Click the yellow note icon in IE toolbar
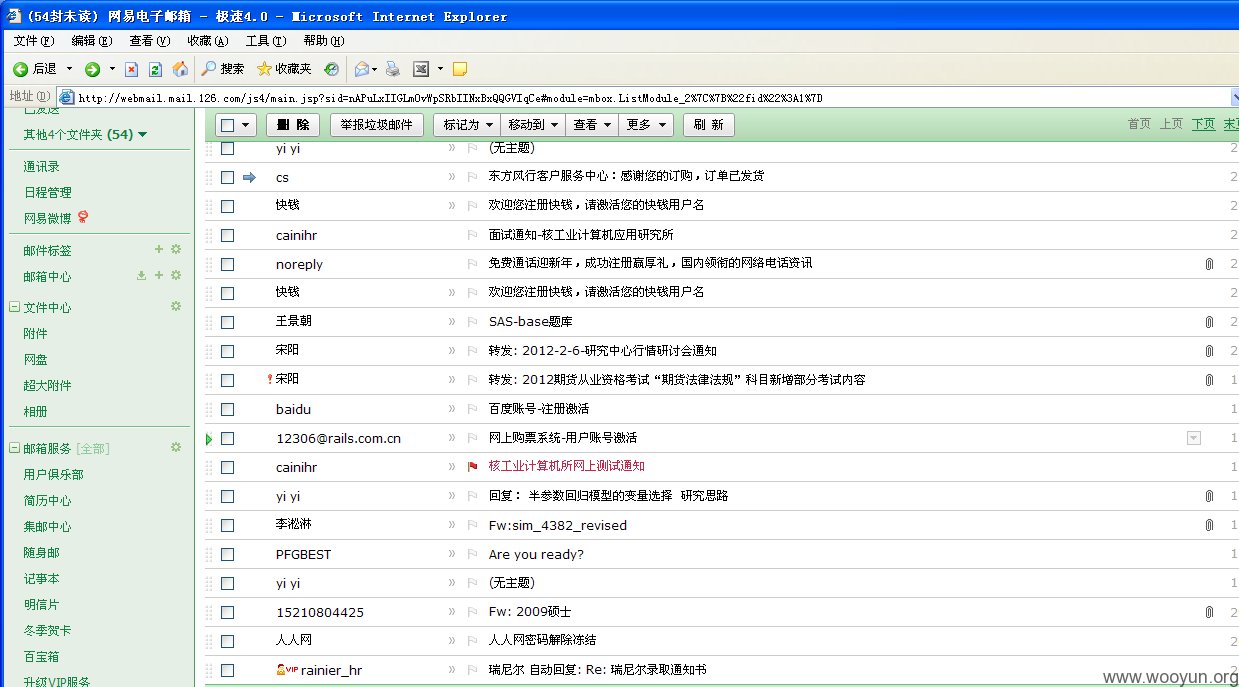Image resolution: width=1239 pixels, height=687 pixels. 460,69
